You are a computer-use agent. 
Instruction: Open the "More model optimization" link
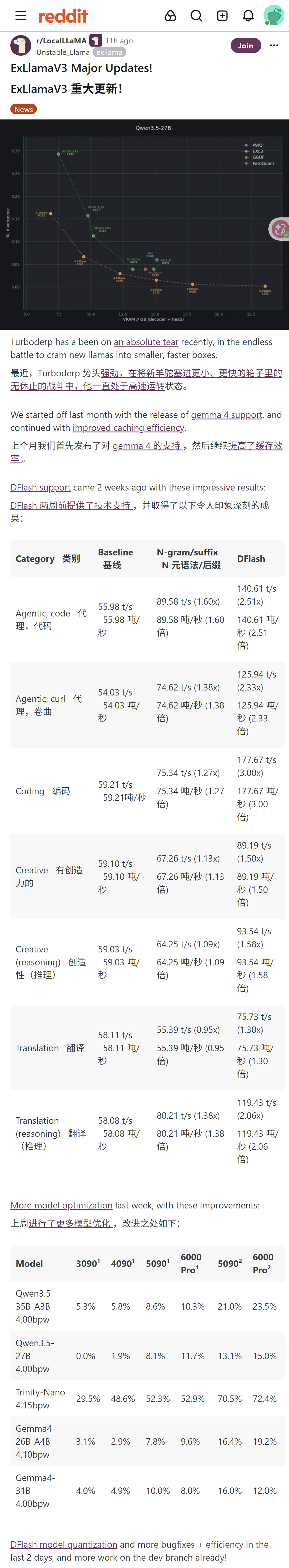pos(61,1205)
